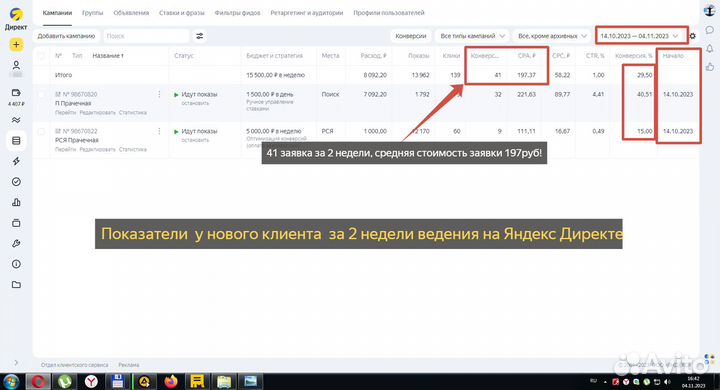
Task: Click the yellow plus create button
Action: click(x=16, y=45)
